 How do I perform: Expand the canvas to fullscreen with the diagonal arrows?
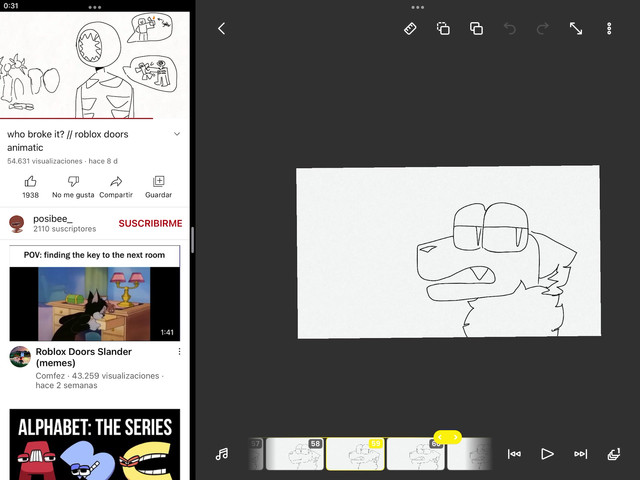tap(576, 29)
